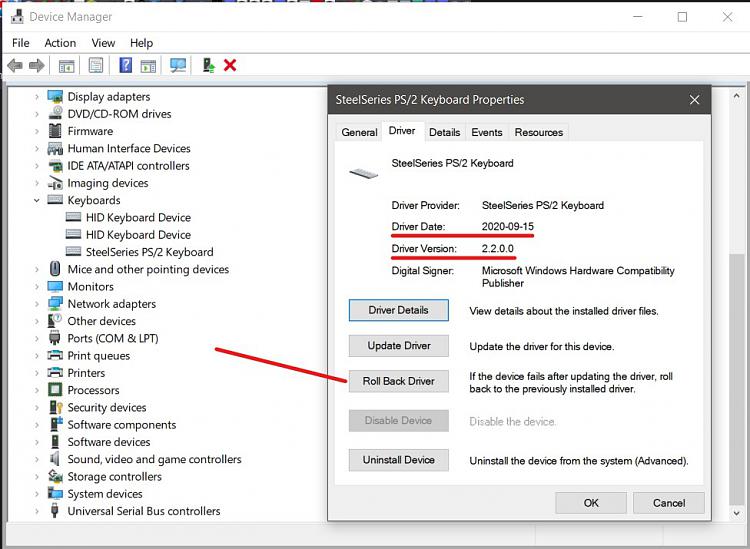750x549 pixels.
Task: Click the Other devices question icon
Action: coord(55,321)
